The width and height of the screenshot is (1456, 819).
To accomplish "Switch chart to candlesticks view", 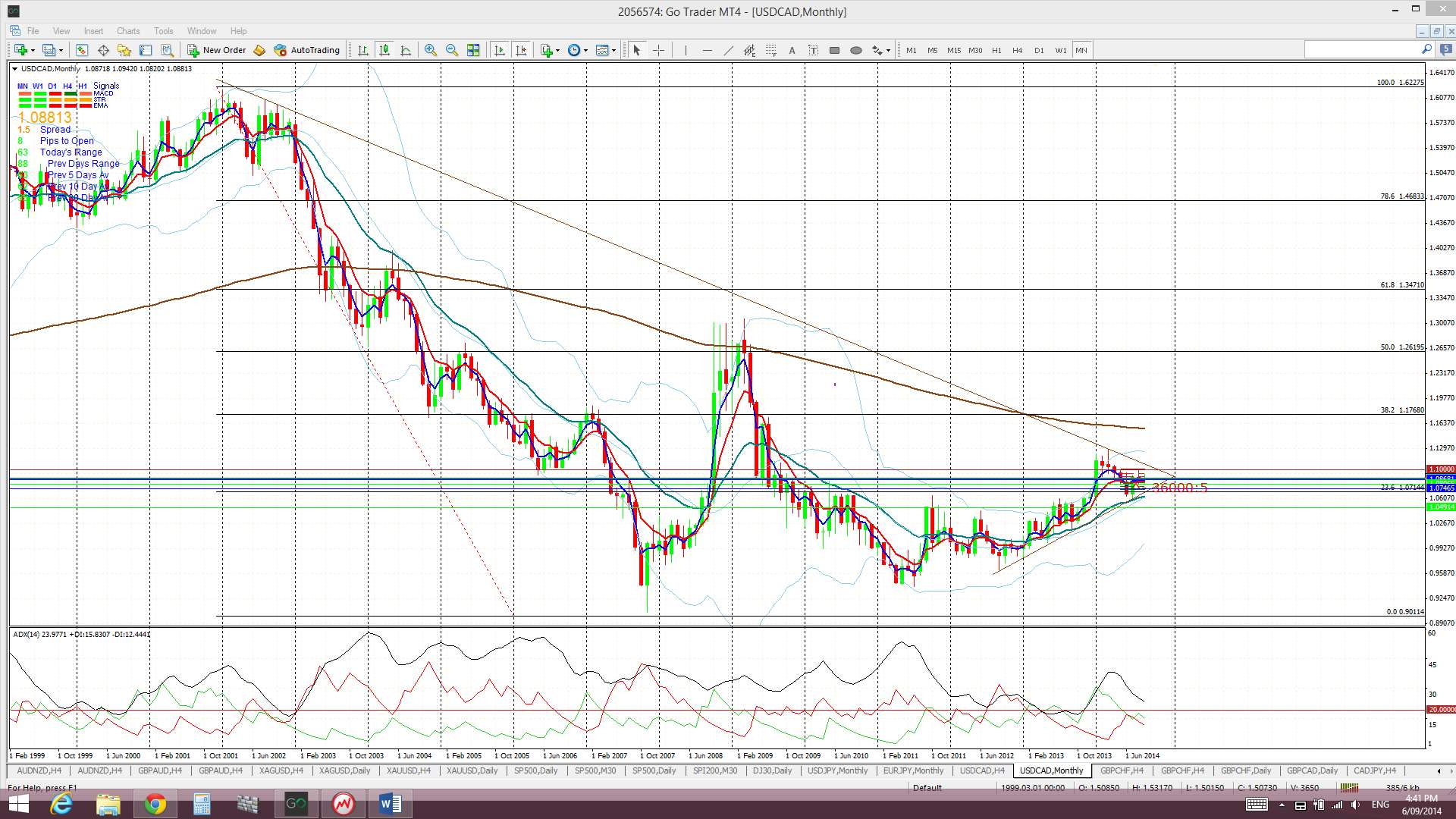I will pyautogui.click(x=384, y=50).
